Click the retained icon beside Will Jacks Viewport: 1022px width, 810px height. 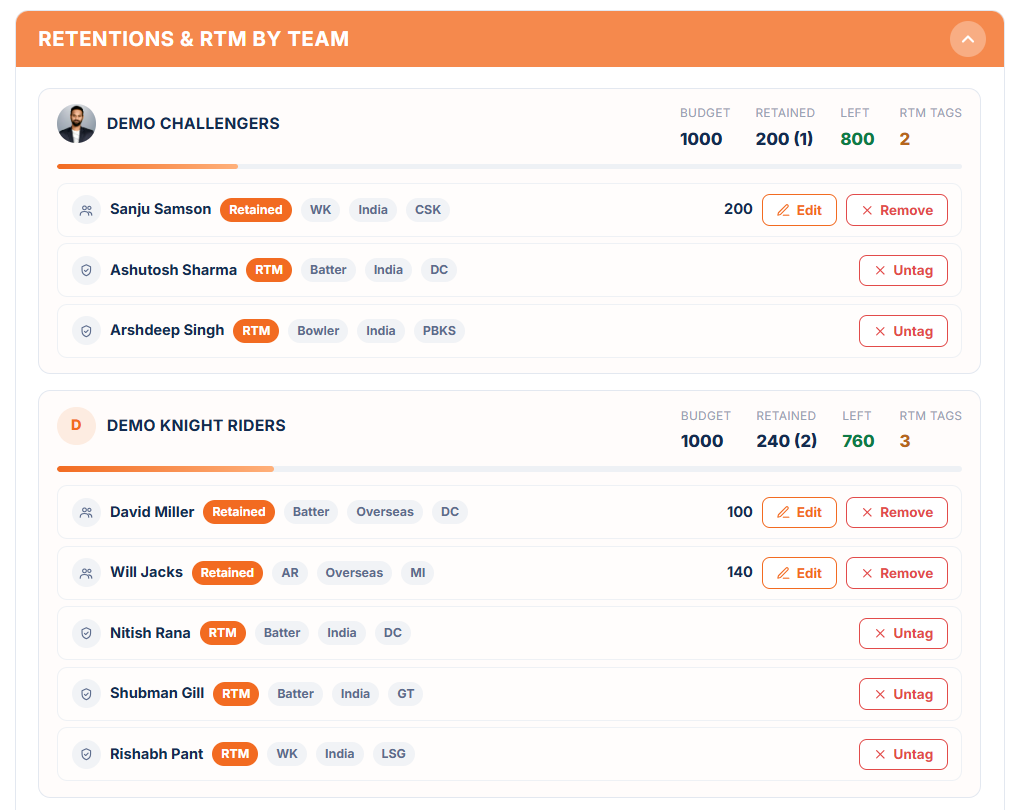click(86, 573)
